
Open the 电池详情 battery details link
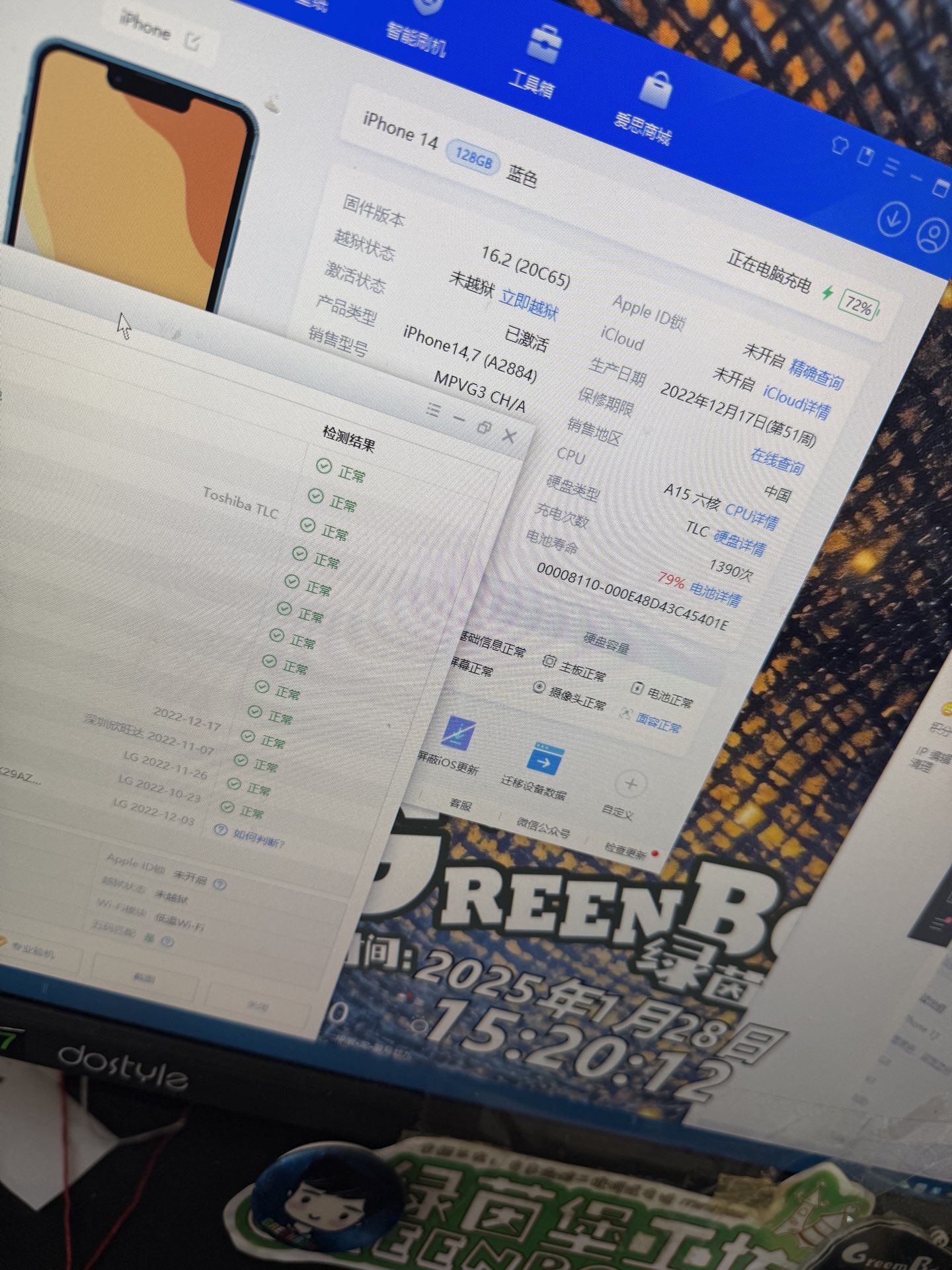(715, 593)
